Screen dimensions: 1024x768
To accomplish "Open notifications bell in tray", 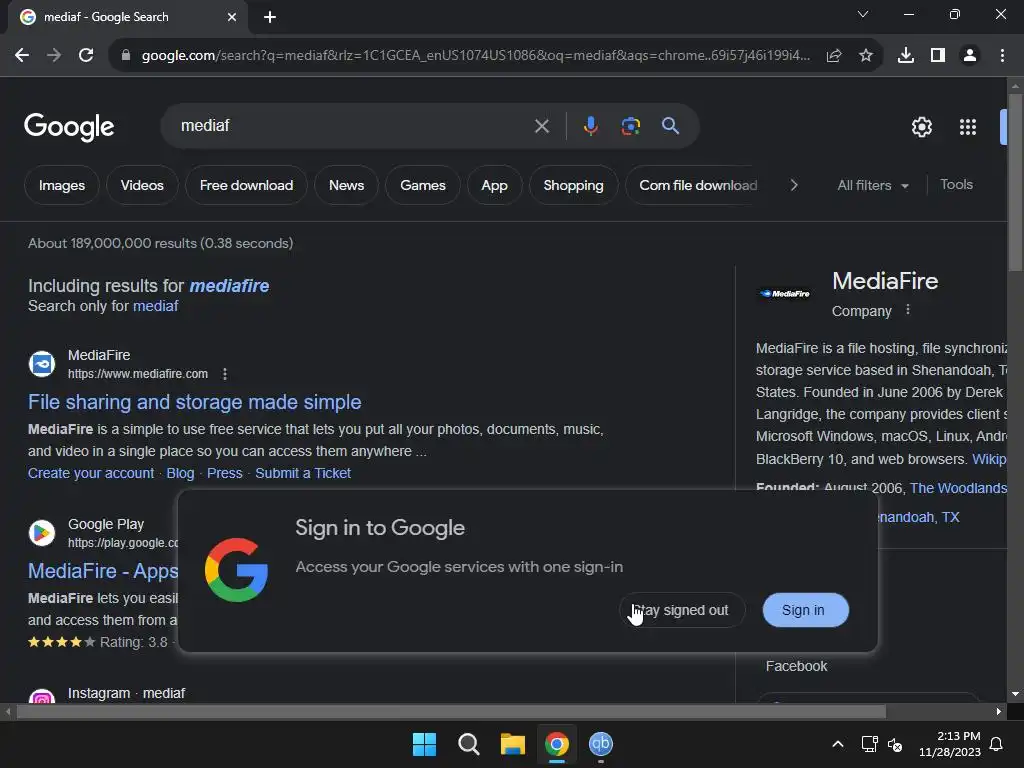I will (x=997, y=744).
